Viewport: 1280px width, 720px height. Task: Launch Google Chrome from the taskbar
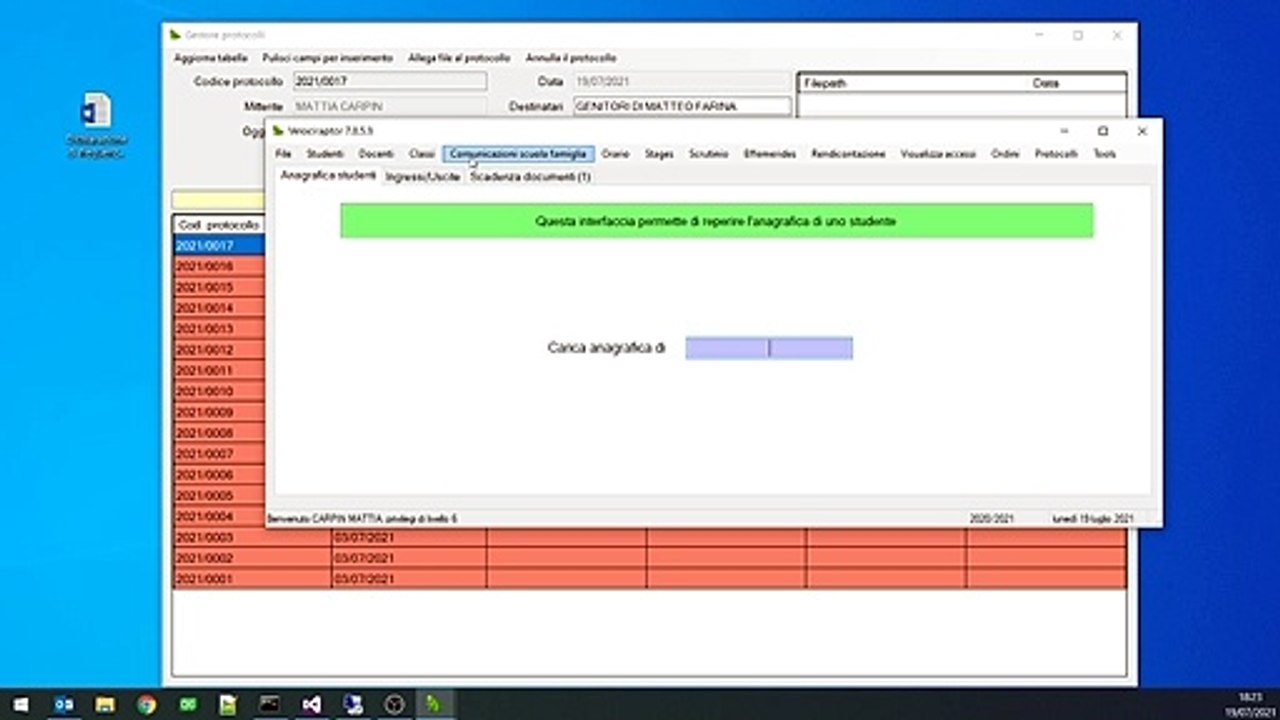point(146,704)
